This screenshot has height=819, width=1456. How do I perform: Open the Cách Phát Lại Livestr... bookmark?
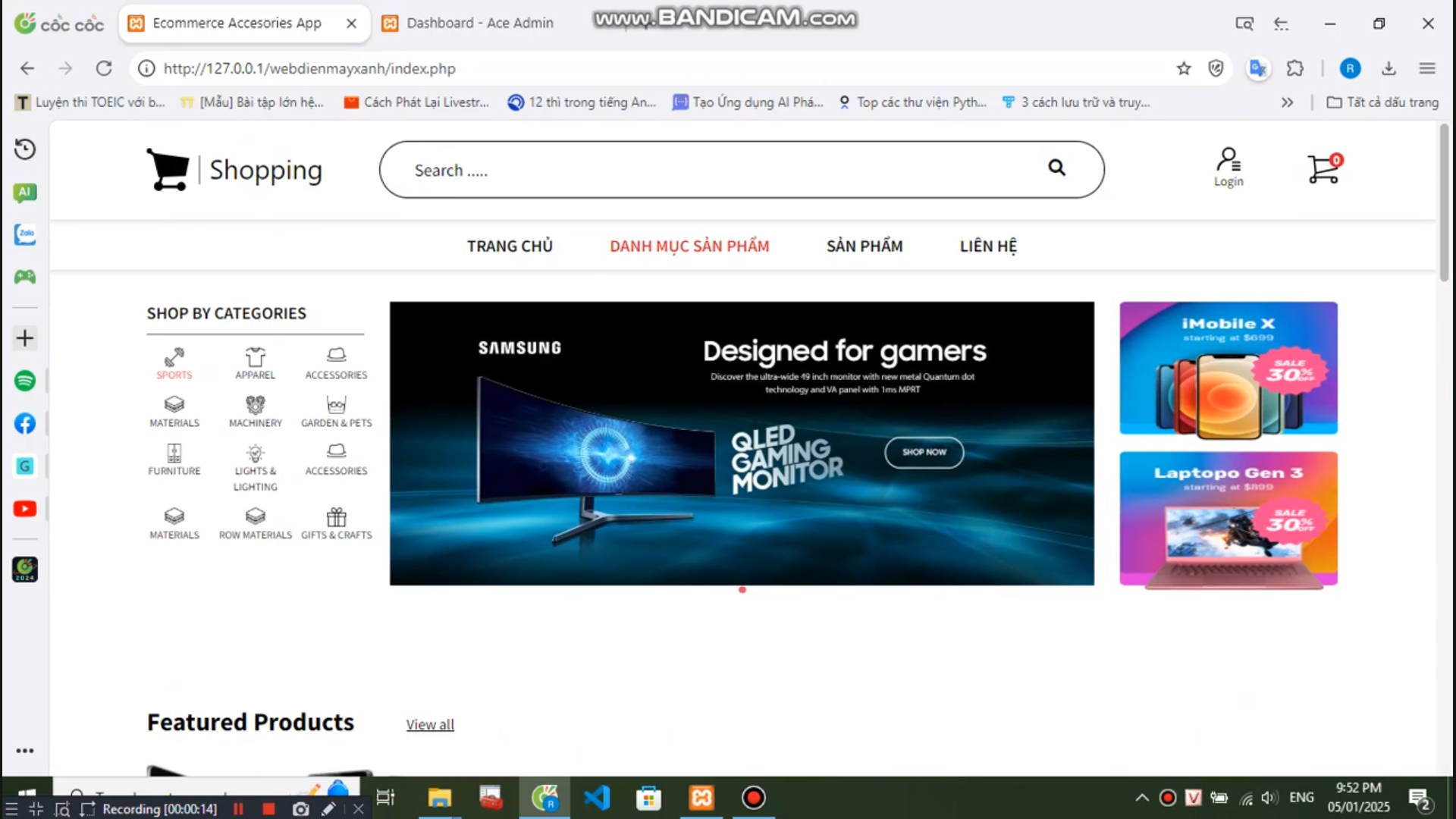coord(416,102)
